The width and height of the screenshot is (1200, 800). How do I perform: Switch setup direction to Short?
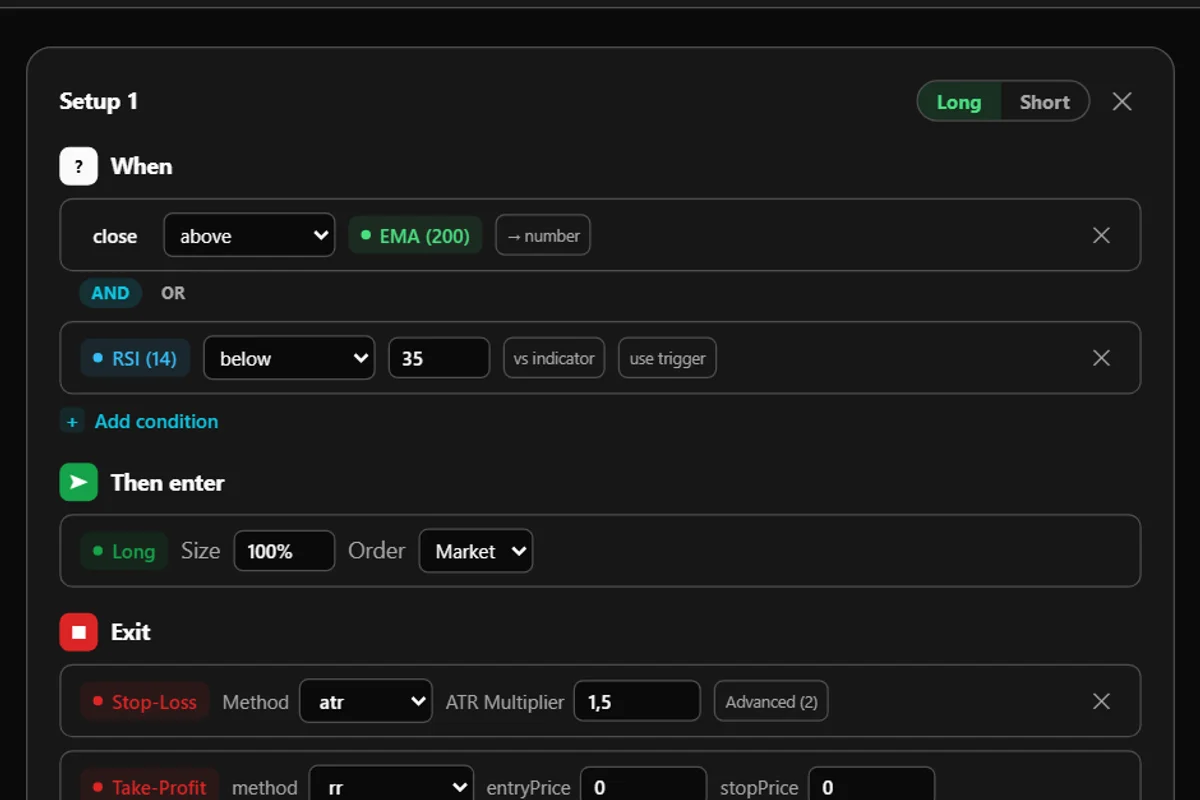tap(1044, 102)
